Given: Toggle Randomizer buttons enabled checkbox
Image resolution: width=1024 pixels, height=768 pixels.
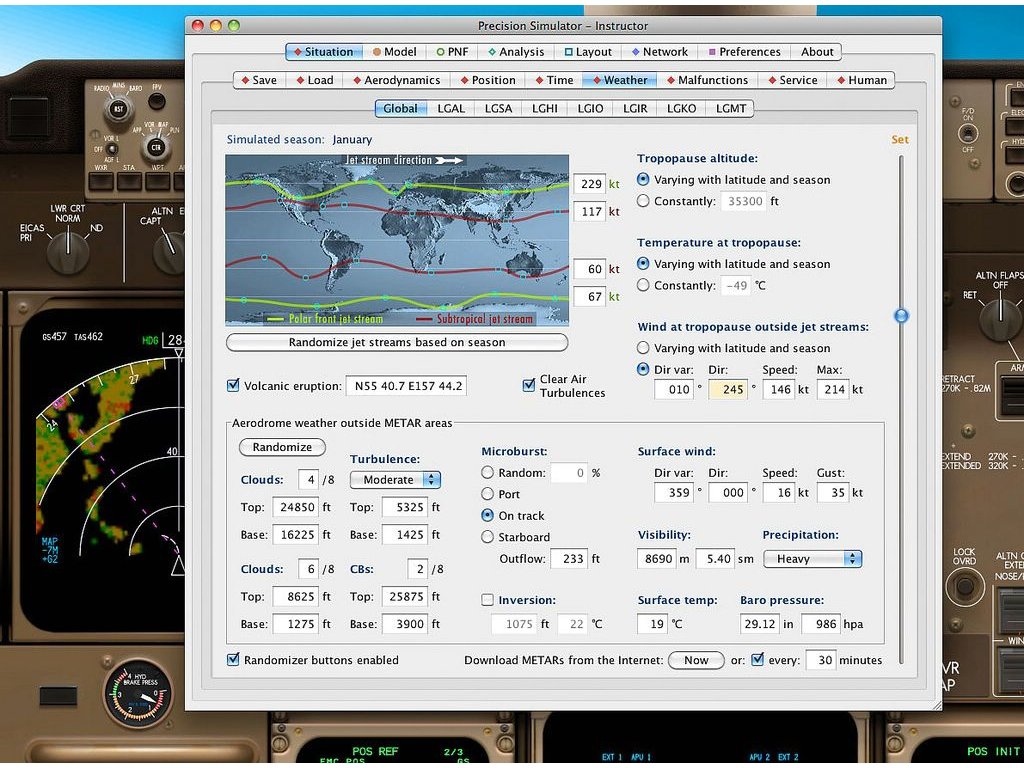Looking at the screenshot, I should pos(233,660).
